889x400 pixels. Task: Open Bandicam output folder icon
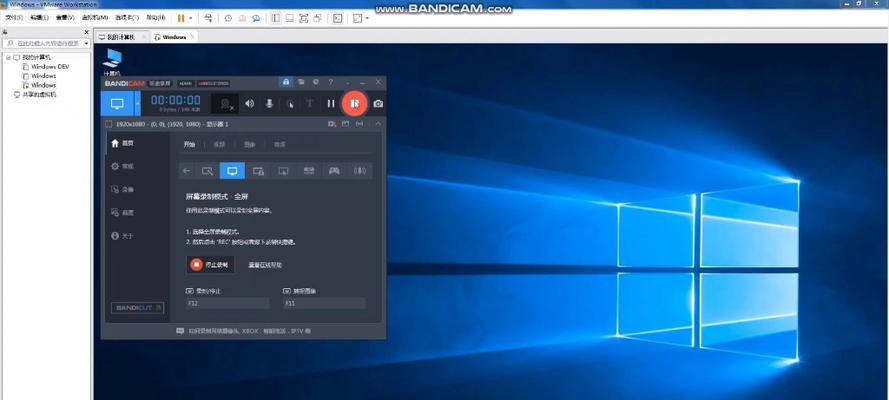(301, 82)
